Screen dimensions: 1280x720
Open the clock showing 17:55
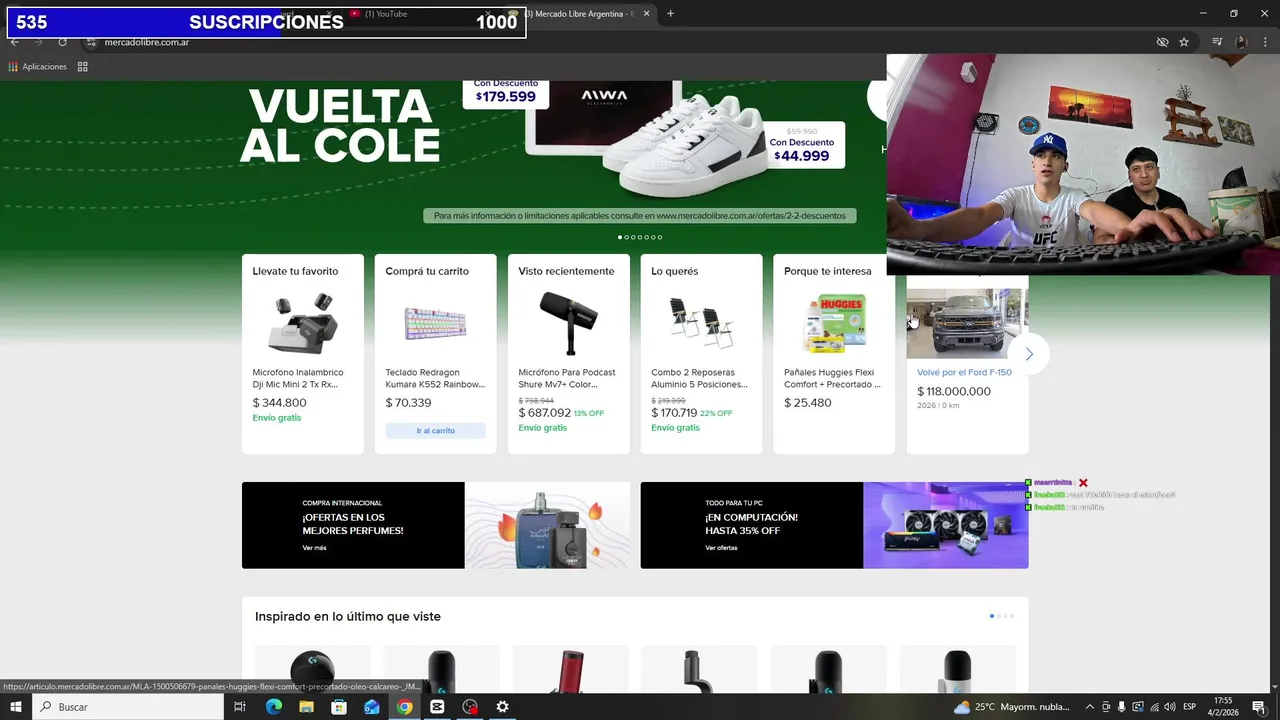point(1222,707)
